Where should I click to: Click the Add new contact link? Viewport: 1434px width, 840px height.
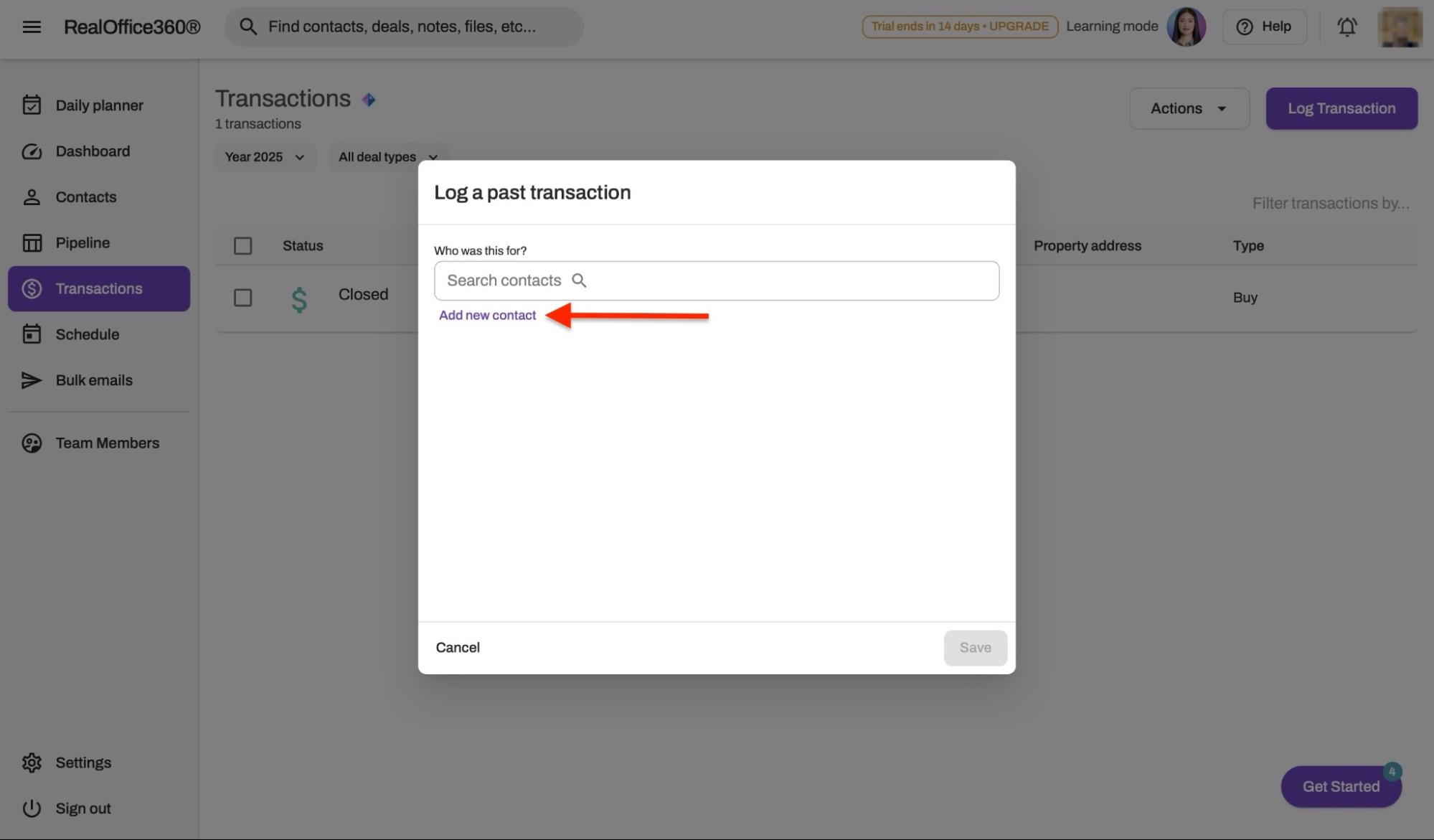pyautogui.click(x=487, y=316)
